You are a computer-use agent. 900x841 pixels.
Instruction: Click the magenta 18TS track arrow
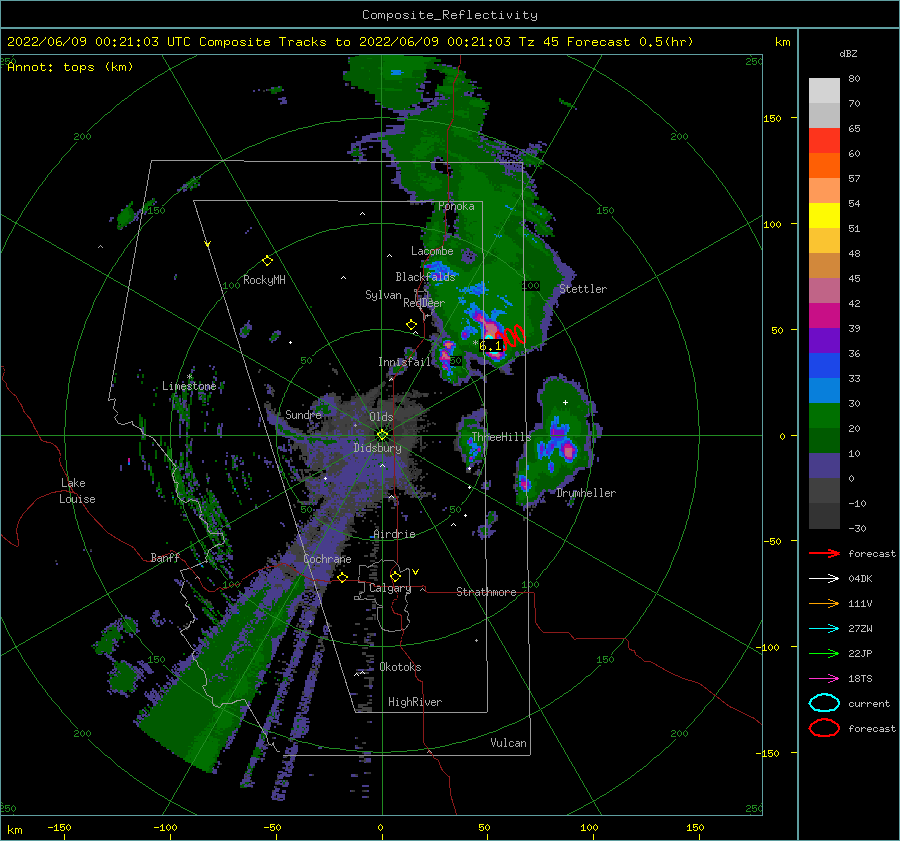[824, 679]
